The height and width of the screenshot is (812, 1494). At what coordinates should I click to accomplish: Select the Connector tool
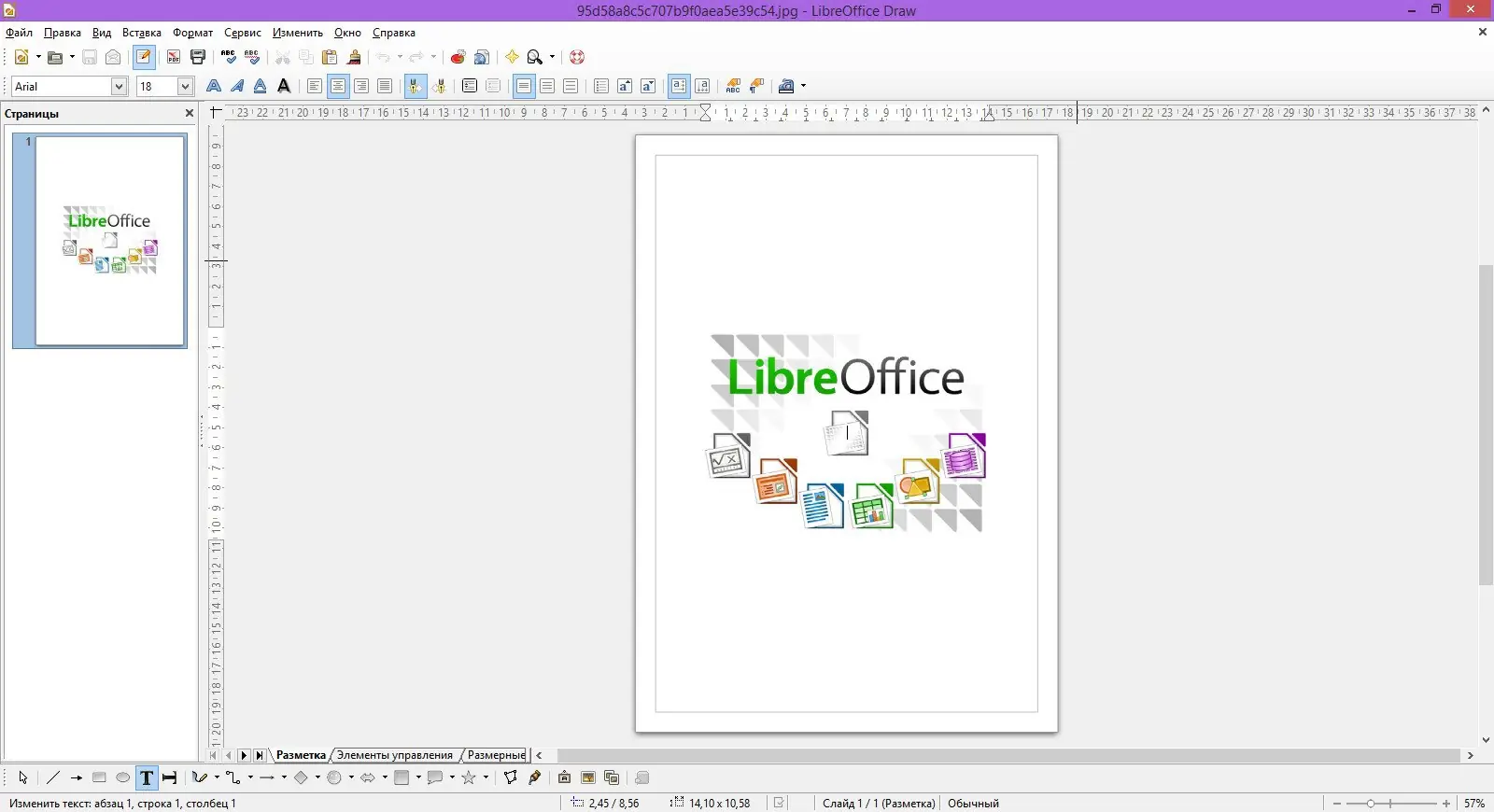tap(233, 777)
